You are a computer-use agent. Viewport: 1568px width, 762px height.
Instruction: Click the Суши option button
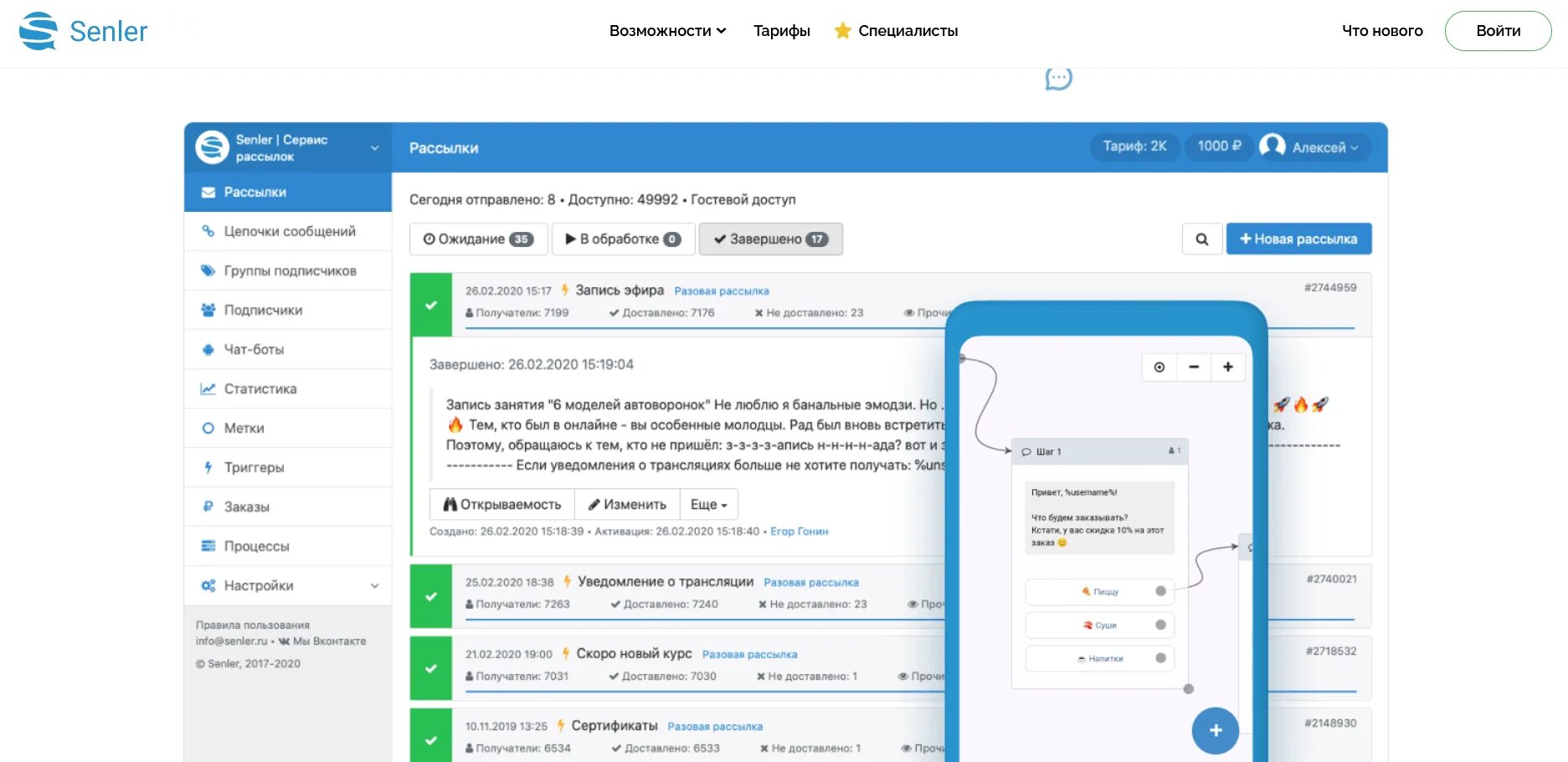1099,625
